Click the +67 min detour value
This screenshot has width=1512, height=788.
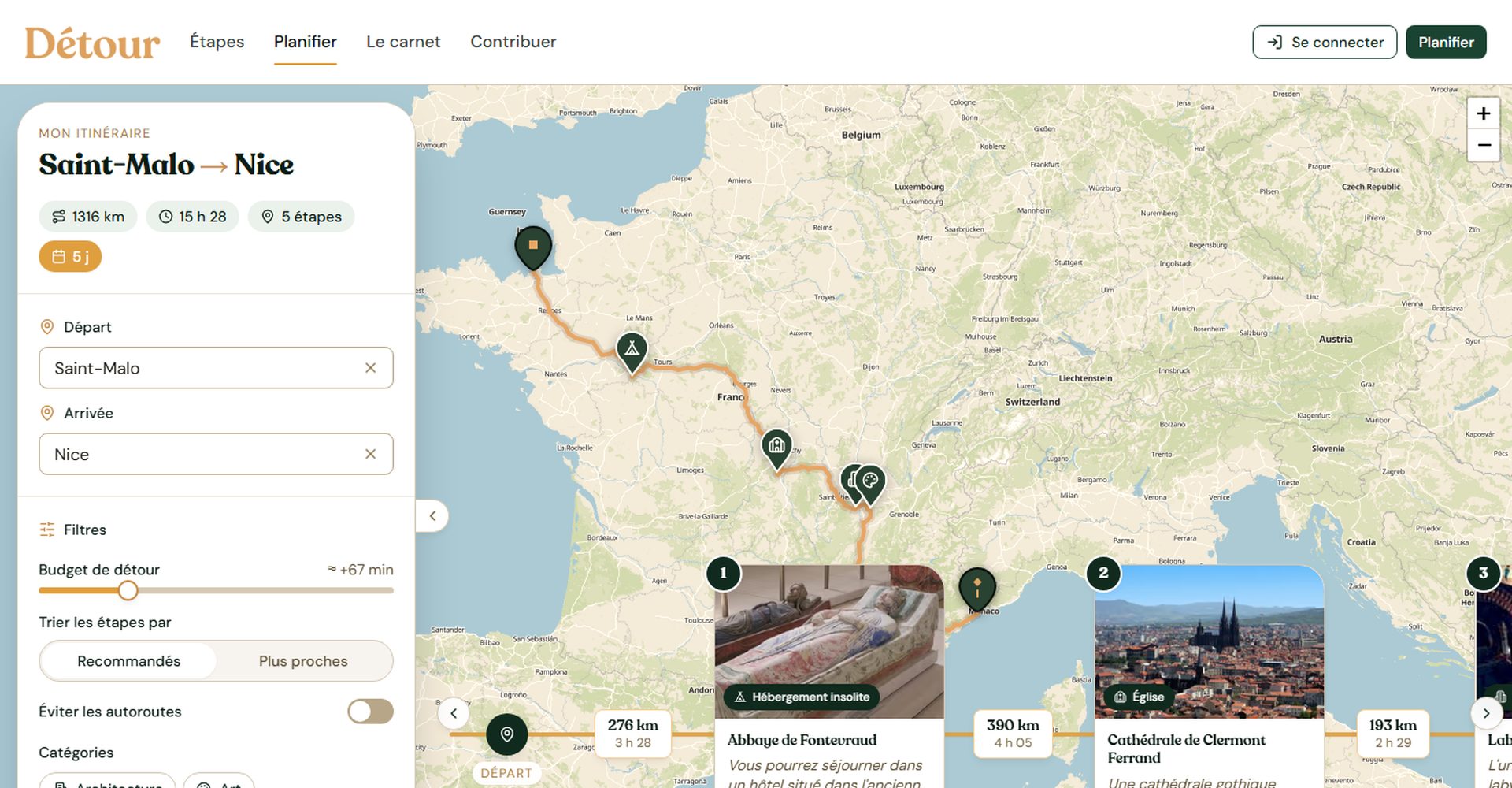coord(361,570)
